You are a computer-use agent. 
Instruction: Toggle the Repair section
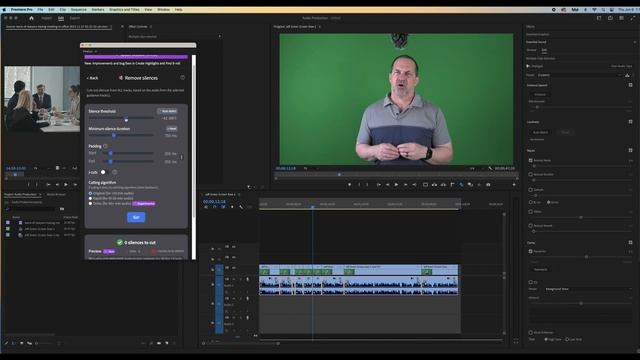630,151
